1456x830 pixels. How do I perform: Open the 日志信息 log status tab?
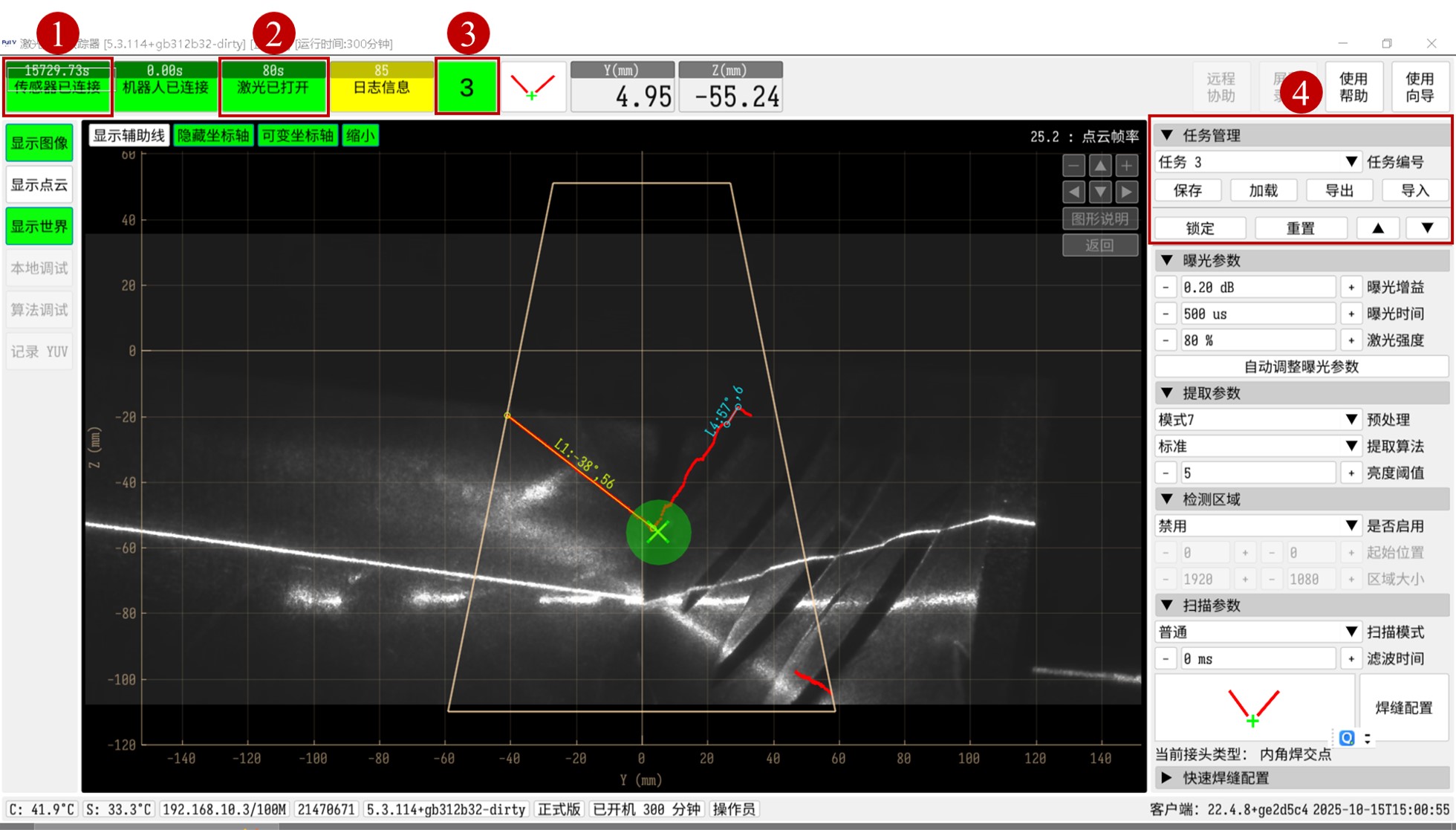[x=381, y=86]
